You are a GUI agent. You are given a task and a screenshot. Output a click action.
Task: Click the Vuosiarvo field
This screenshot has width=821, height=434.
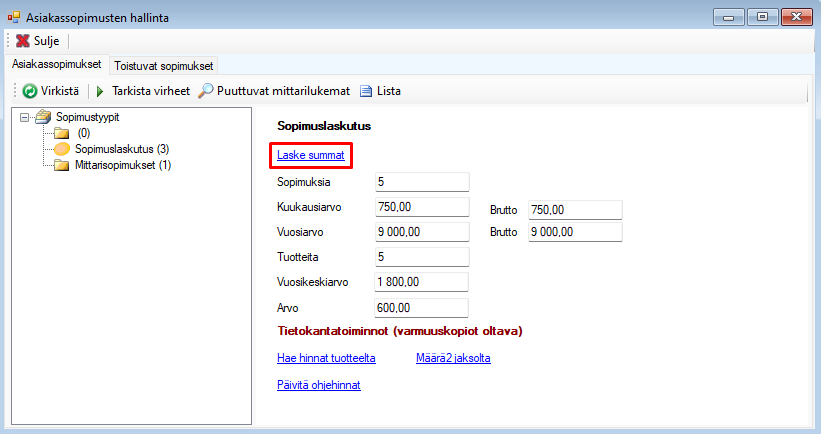coord(422,232)
